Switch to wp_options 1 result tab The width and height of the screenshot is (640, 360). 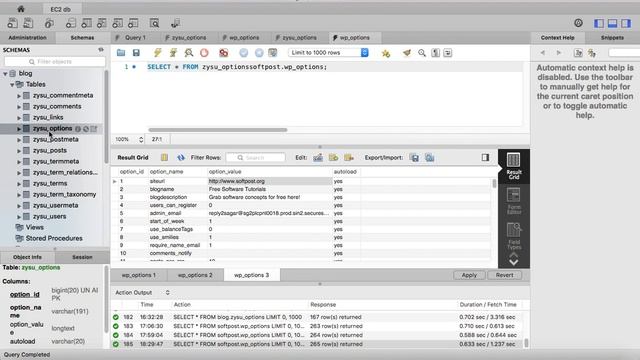point(139,275)
